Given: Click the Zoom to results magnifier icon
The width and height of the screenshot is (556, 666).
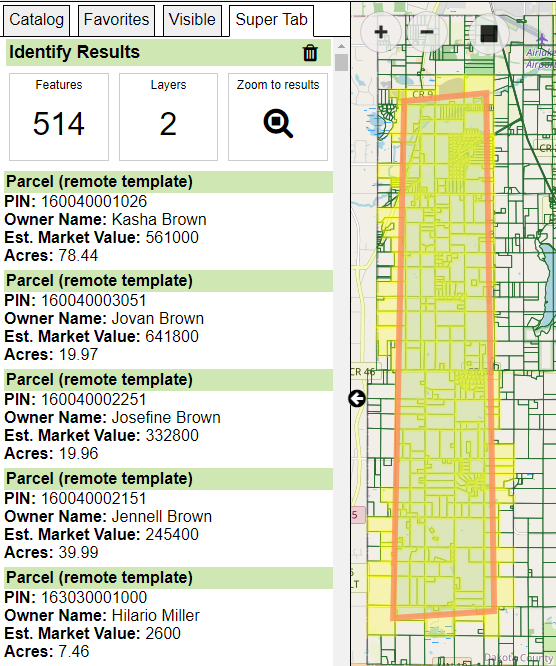Looking at the screenshot, I should coord(278,123).
